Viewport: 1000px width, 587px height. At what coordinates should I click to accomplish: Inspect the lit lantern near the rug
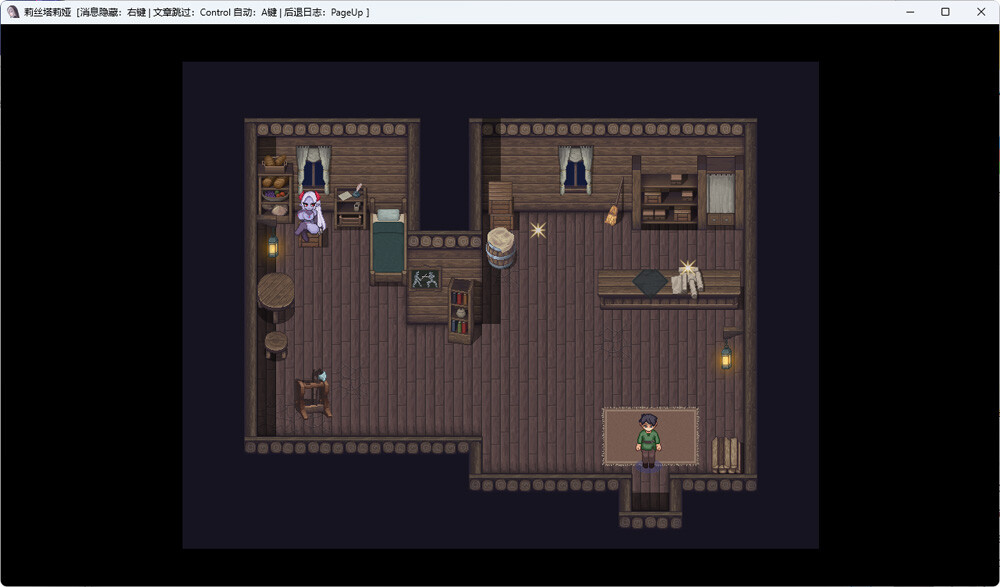pos(726,357)
